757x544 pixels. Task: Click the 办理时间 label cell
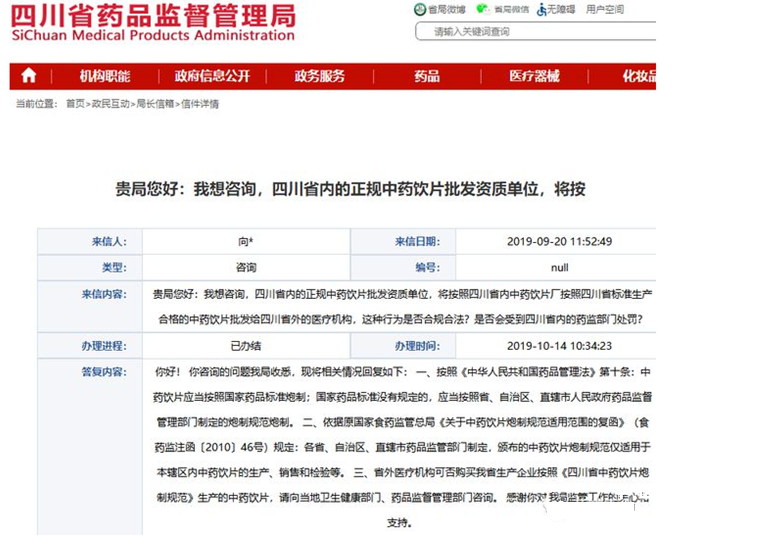click(403, 346)
